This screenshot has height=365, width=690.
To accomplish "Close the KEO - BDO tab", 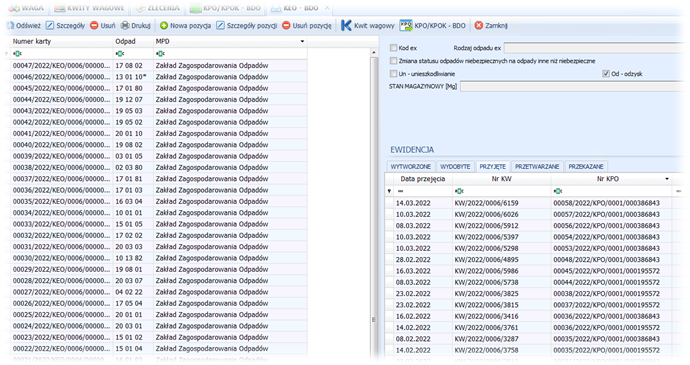I will point(327,7).
